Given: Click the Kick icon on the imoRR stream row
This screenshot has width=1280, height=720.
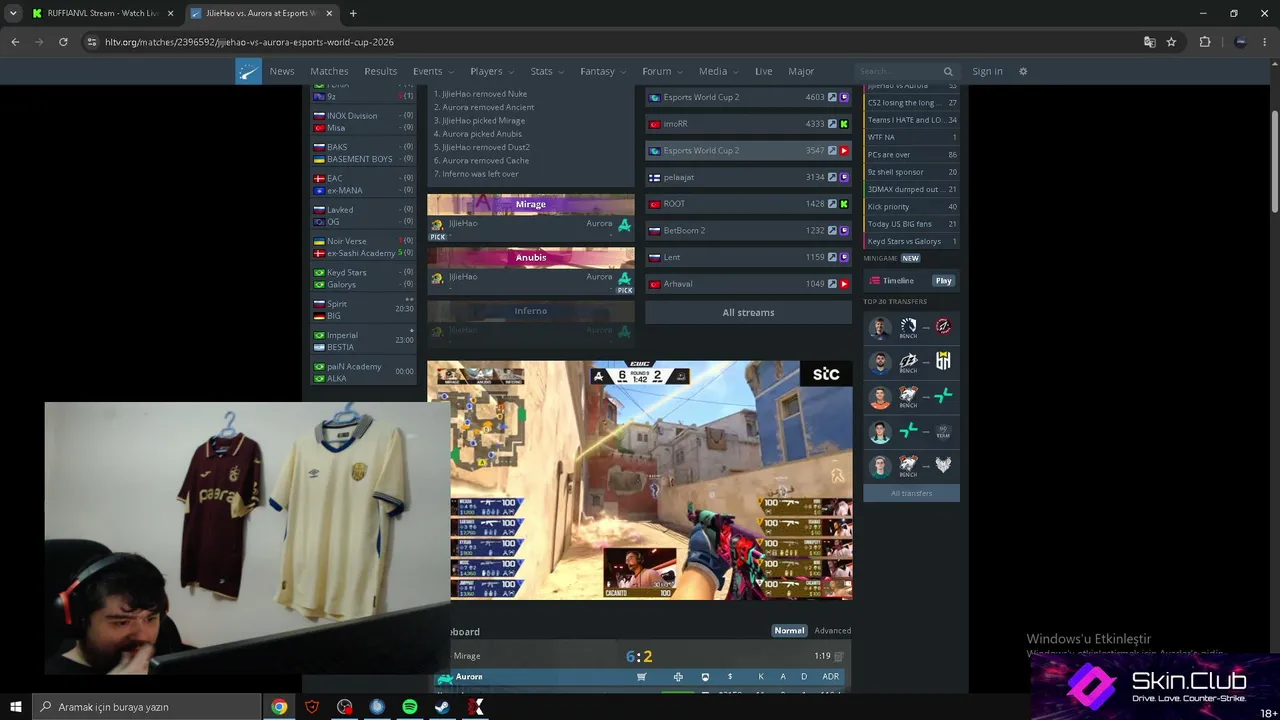Looking at the screenshot, I should tap(844, 124).
